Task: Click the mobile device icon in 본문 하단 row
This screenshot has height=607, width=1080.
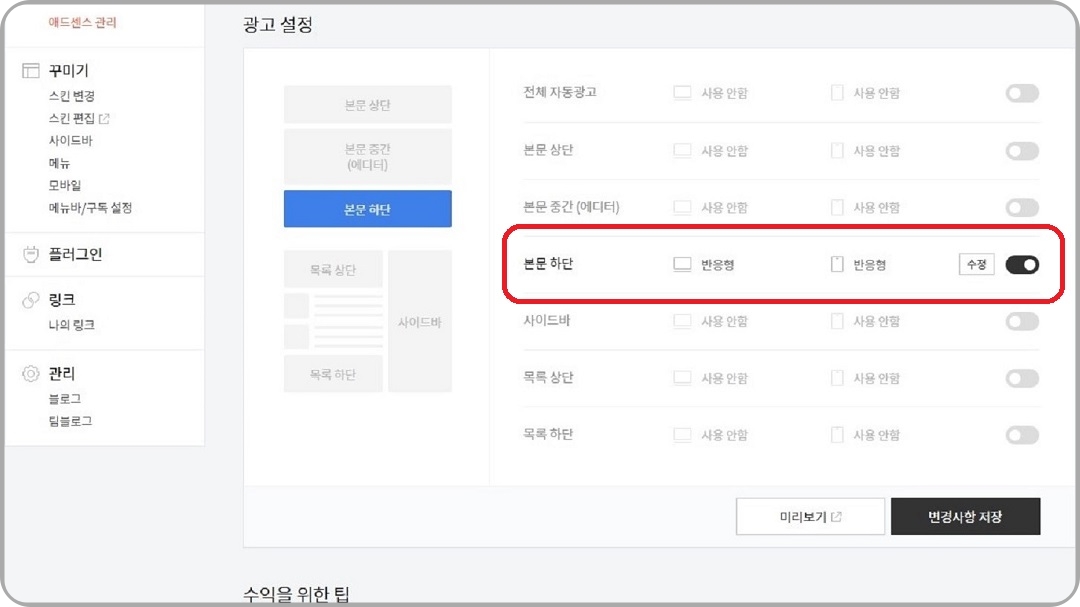Action: 837,264
